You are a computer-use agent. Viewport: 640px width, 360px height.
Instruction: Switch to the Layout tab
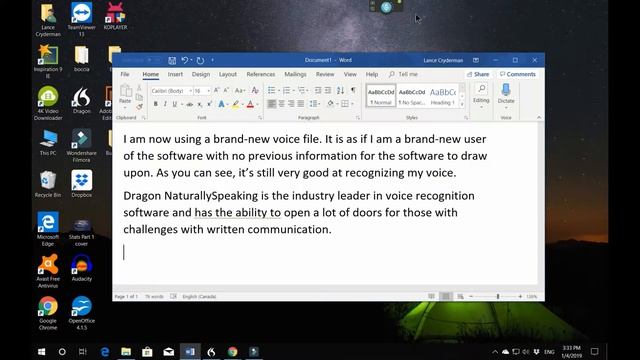pos(228,74)
